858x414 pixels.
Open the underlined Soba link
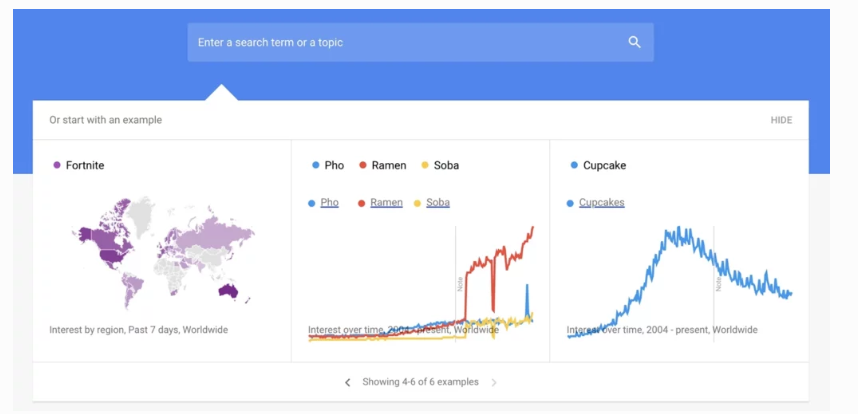(x=438, y=202)
